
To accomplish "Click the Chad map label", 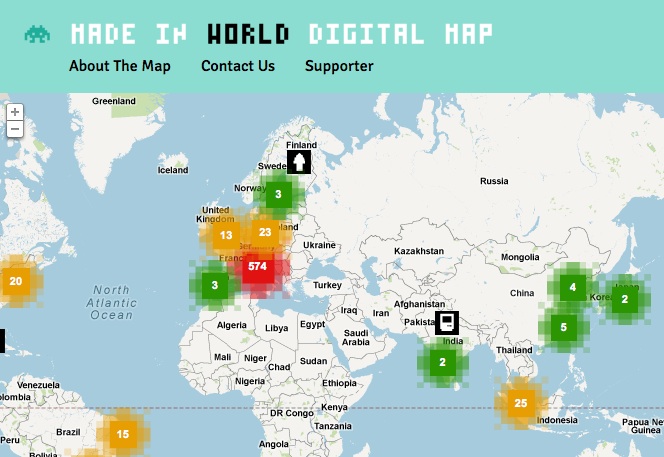I will [x=279, y=367].
